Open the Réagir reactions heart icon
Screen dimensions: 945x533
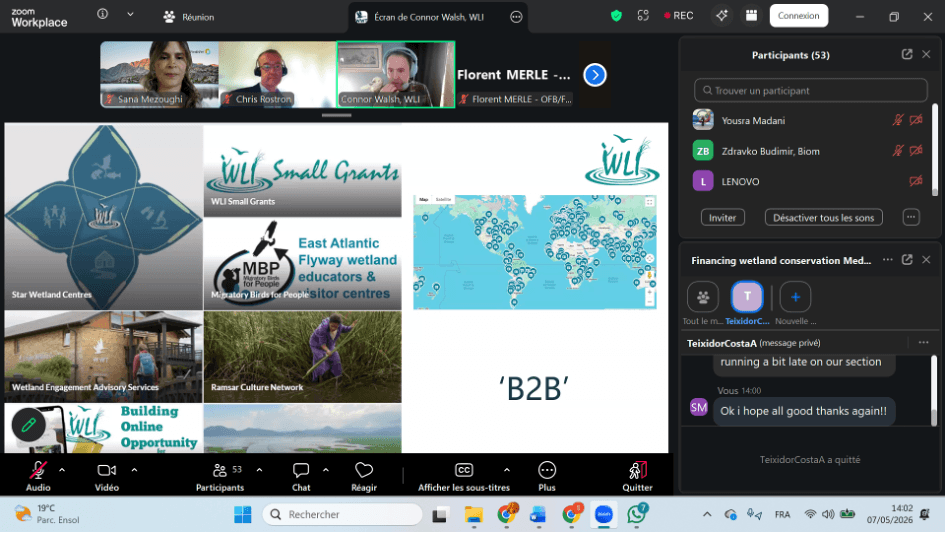(x=364, y=470)
